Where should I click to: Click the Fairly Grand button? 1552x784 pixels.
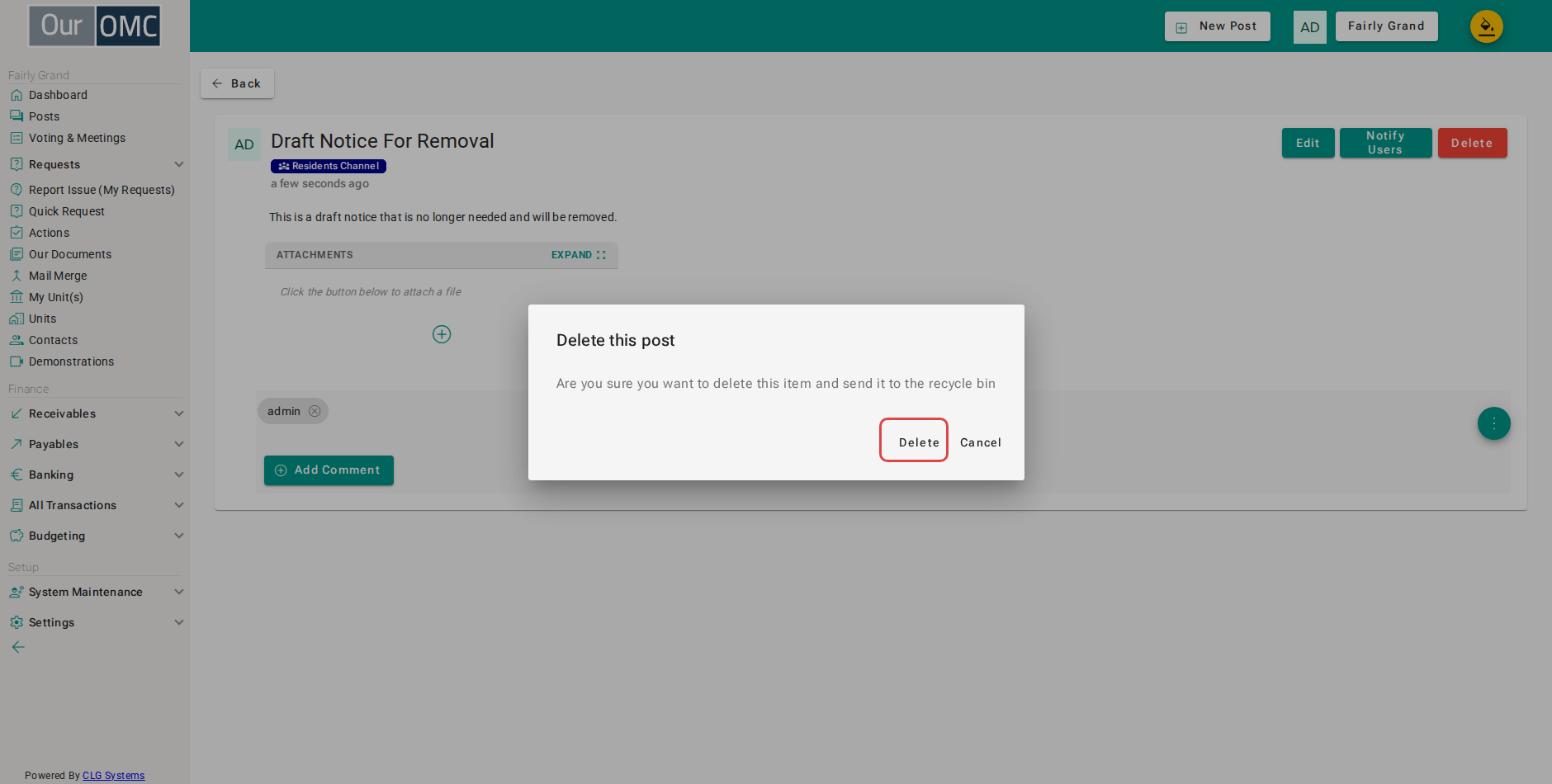(1386, 26)
